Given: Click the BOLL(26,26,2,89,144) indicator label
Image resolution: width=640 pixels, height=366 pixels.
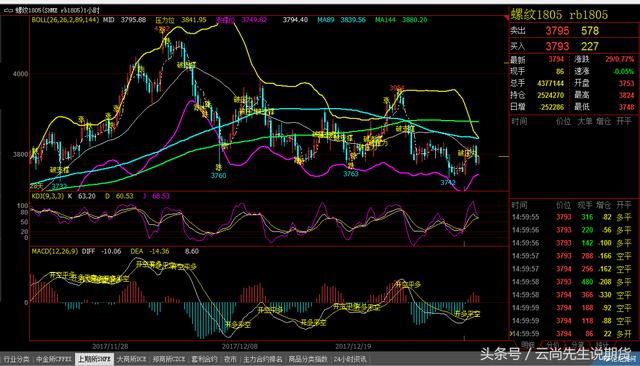Looking at the screenshot, I should (x=65, y=20).
